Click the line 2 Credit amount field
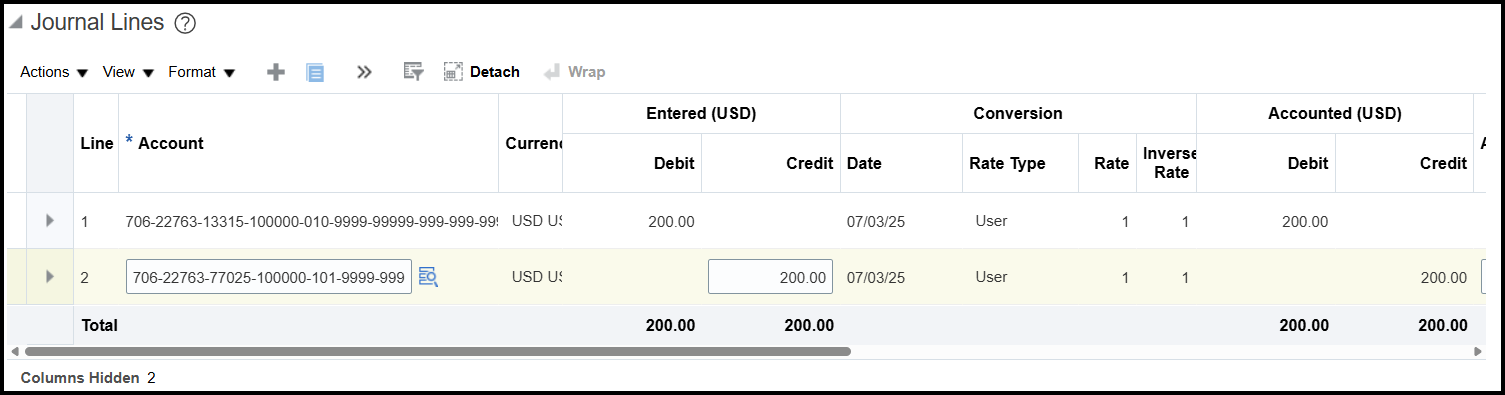The image size is (1505, 395). pos(770,277)
